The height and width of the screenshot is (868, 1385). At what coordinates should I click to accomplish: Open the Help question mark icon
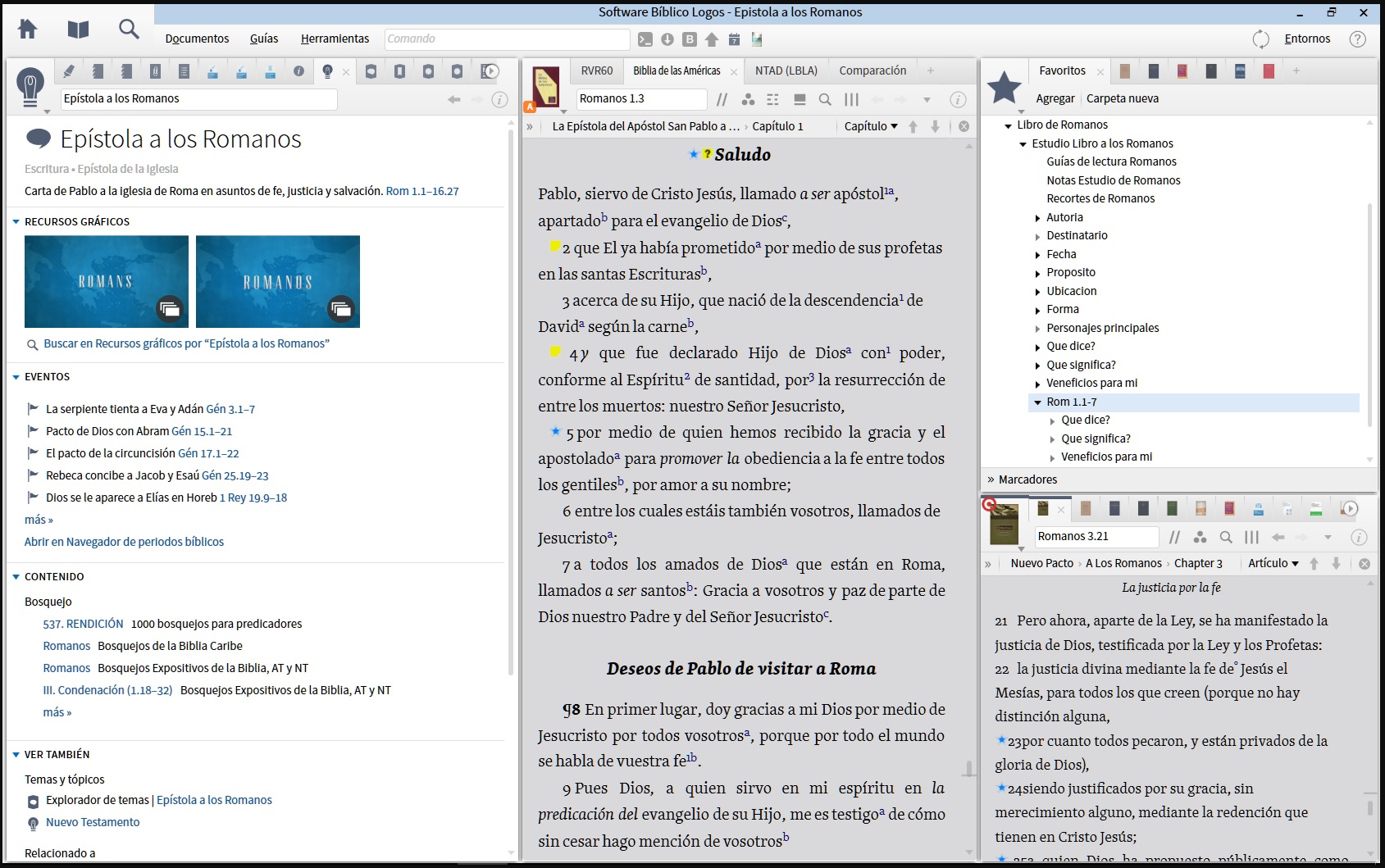pyautogui.click(x=1358, y=39)
